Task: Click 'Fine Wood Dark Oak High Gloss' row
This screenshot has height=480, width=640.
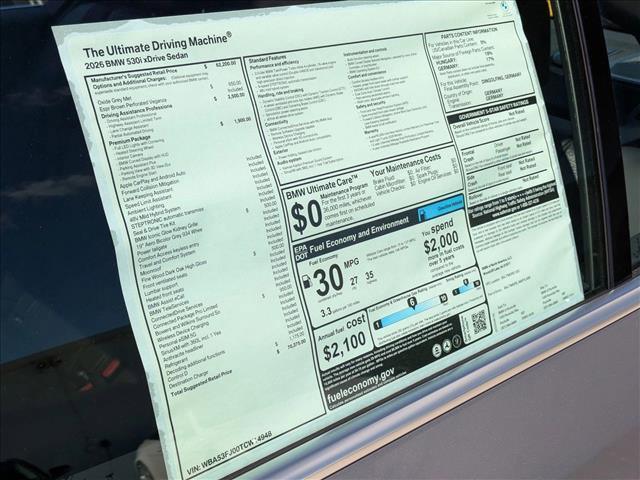Action: 174,272
